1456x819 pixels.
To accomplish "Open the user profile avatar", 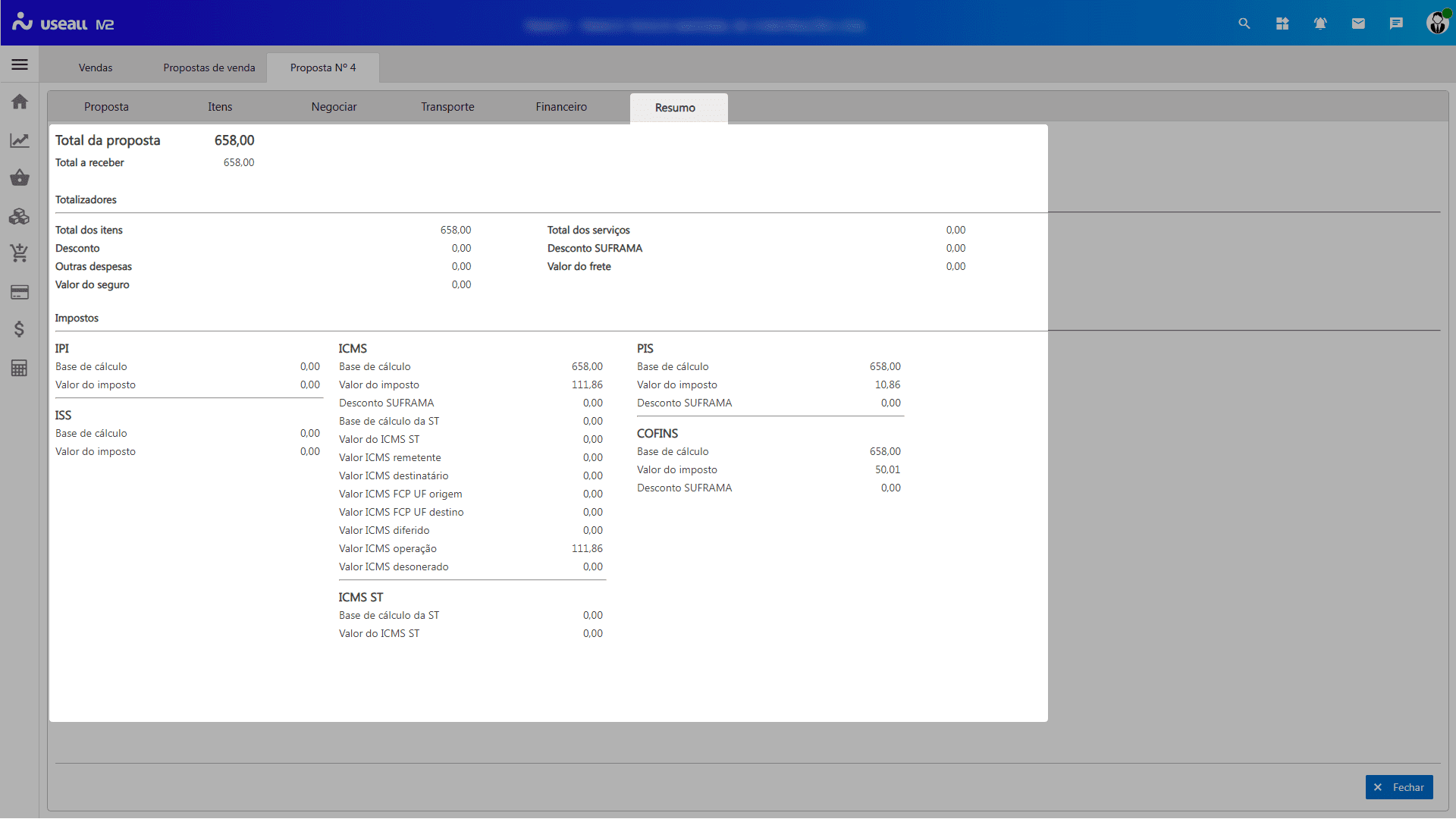I will tap(1437, 23).
